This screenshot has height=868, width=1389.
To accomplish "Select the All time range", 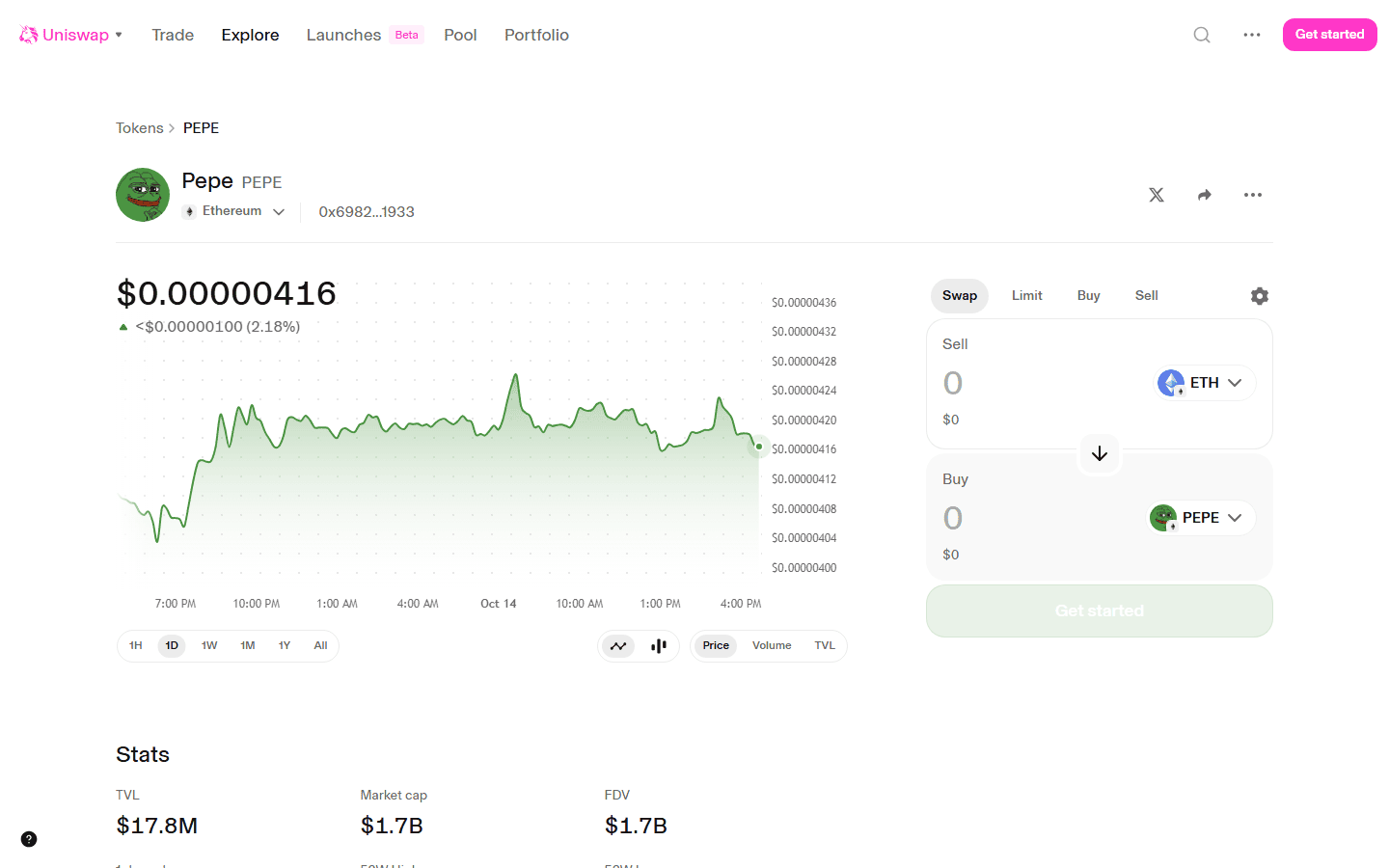I will 321,646.
